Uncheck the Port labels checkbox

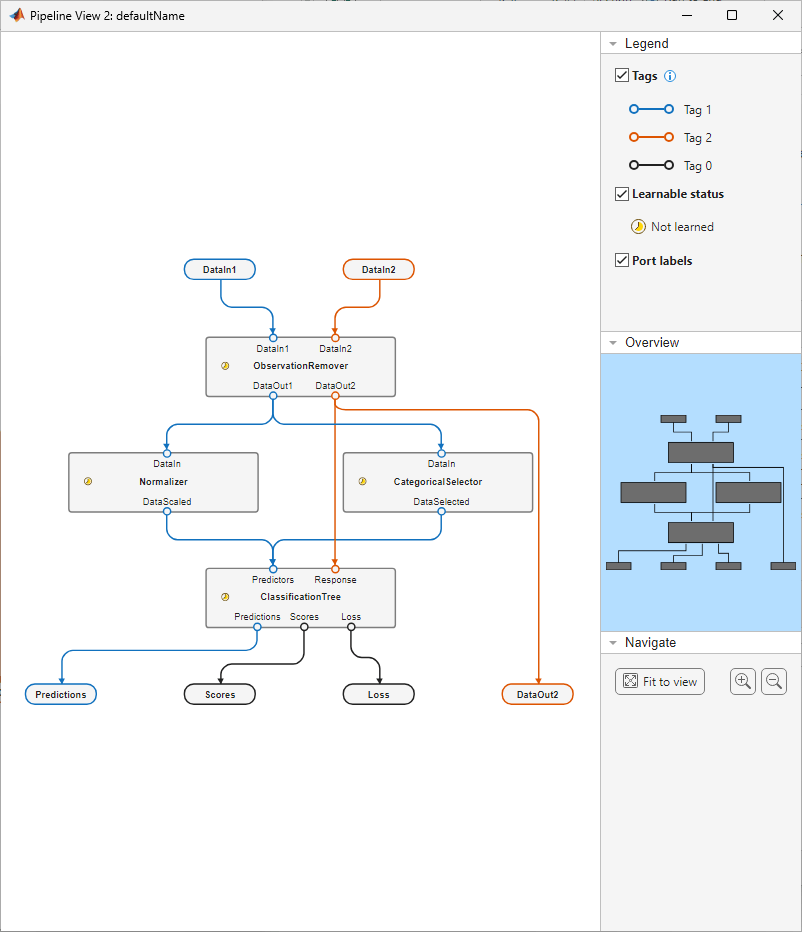622,262
